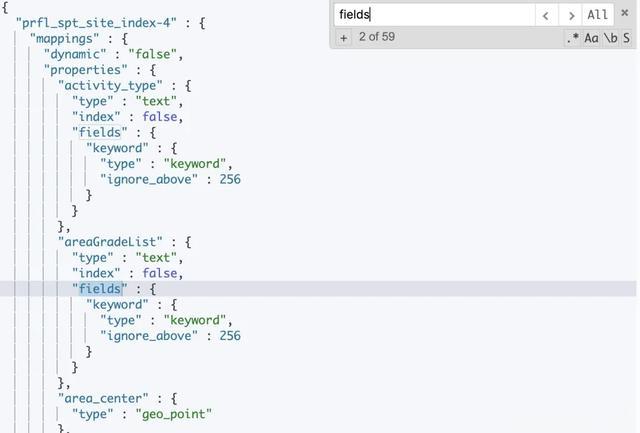Screen dimensions: 640x433
Task: Go to previous search match arrow
Action: 546,16
